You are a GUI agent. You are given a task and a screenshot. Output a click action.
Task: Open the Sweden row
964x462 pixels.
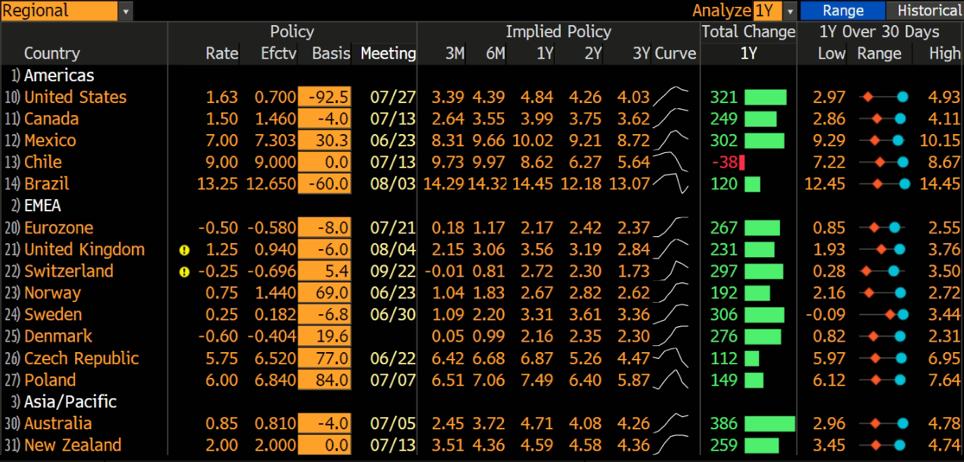point(53,314)
